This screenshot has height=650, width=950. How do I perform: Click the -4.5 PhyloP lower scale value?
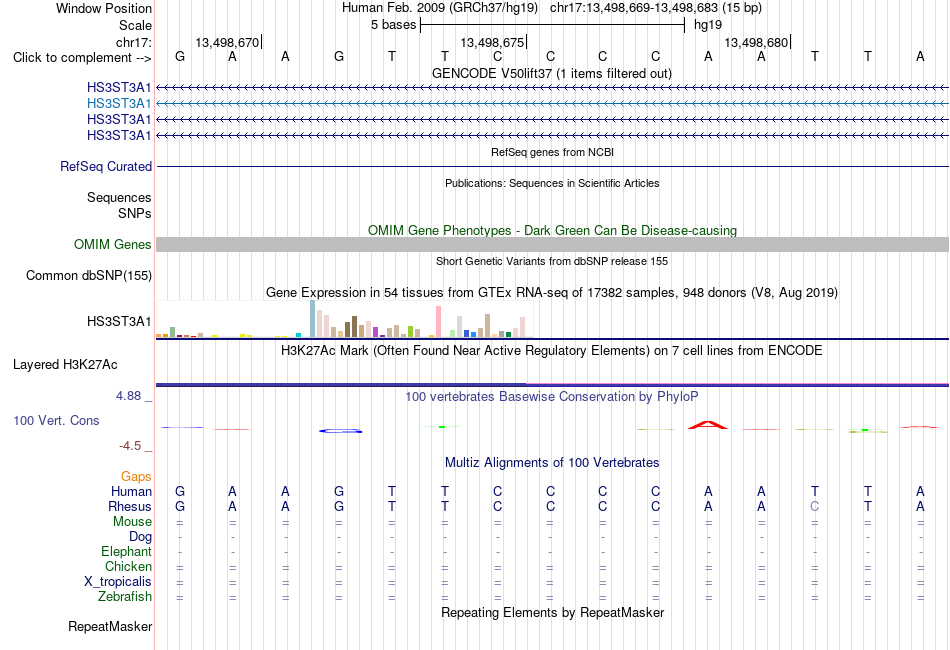pos(130,446)
